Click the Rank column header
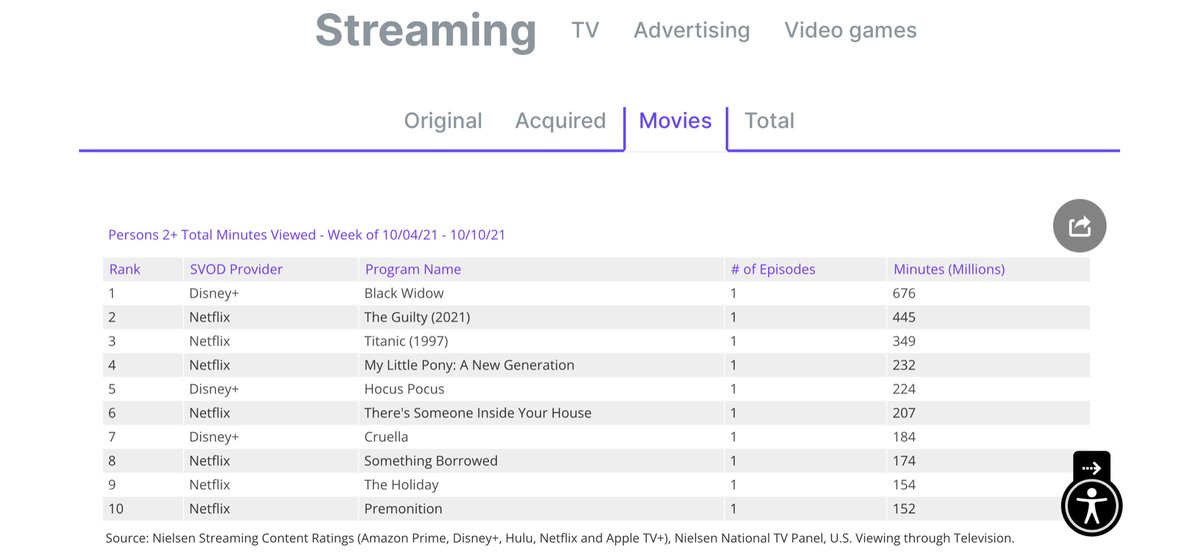1199x554 pixels. [x=125, y=269]
